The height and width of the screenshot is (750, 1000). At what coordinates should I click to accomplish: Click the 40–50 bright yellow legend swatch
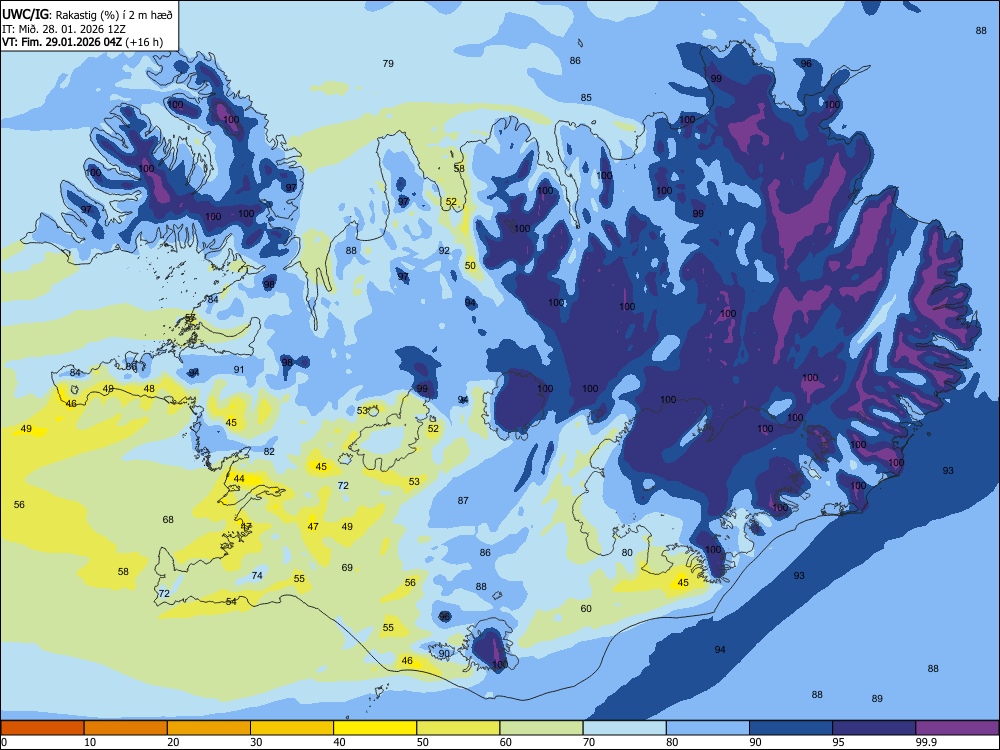(375, 728)
